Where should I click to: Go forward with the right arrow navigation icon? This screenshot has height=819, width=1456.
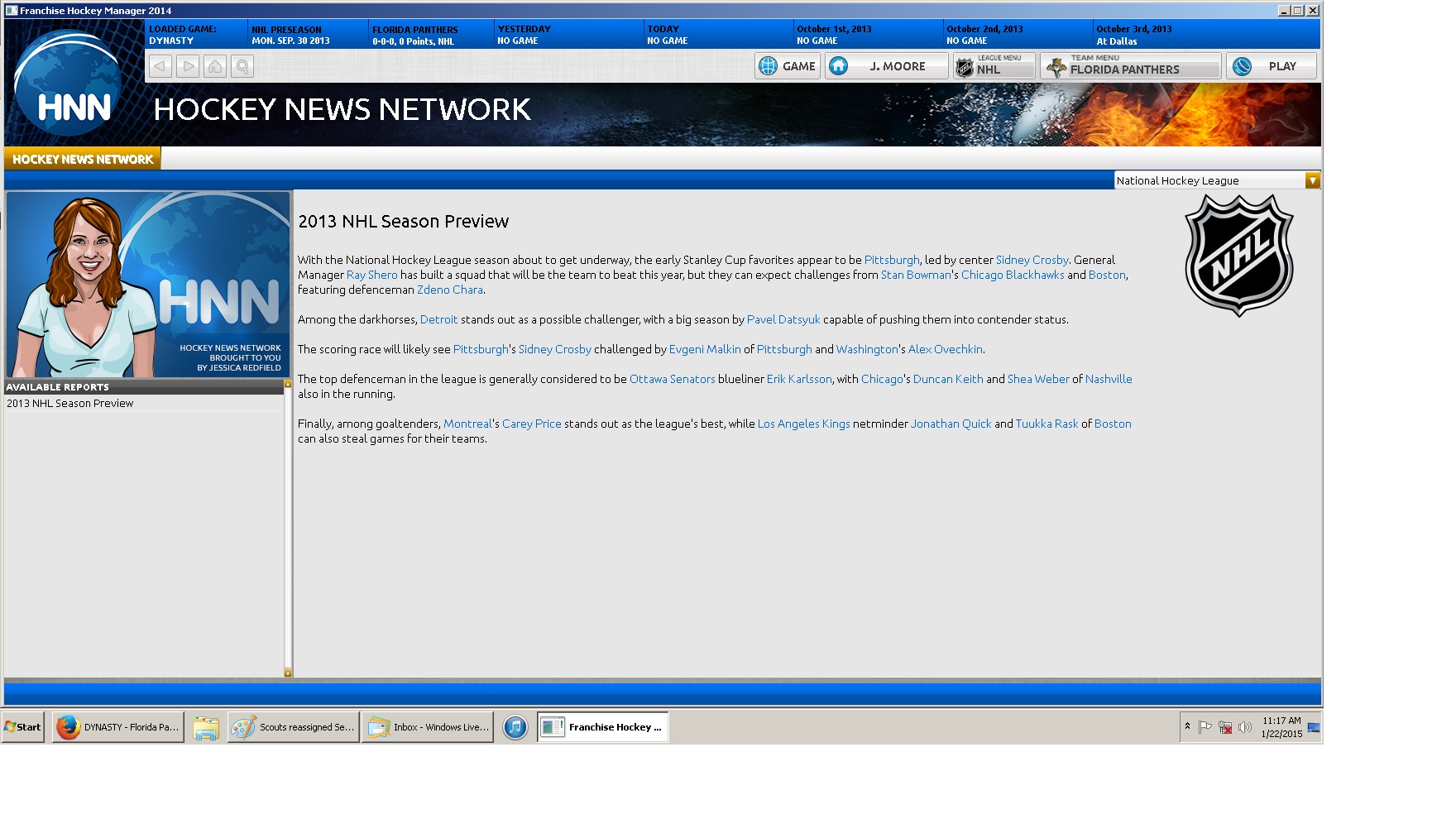pyautogui.click(x=188, y=66)
